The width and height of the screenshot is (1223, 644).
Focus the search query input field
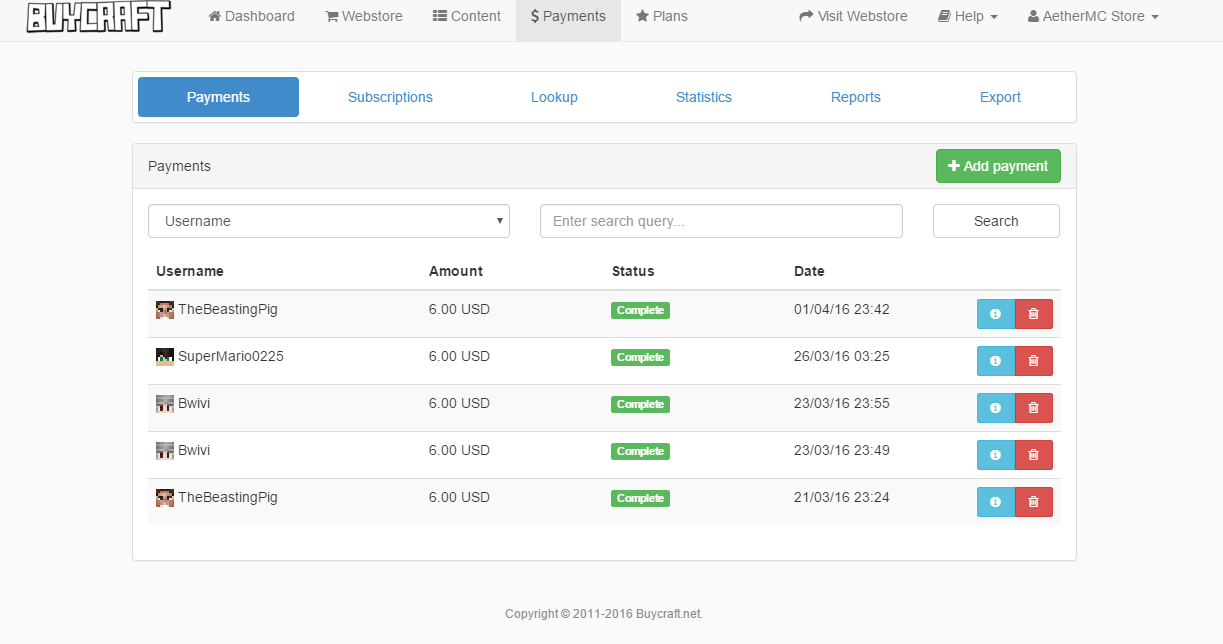pos(721,221)
